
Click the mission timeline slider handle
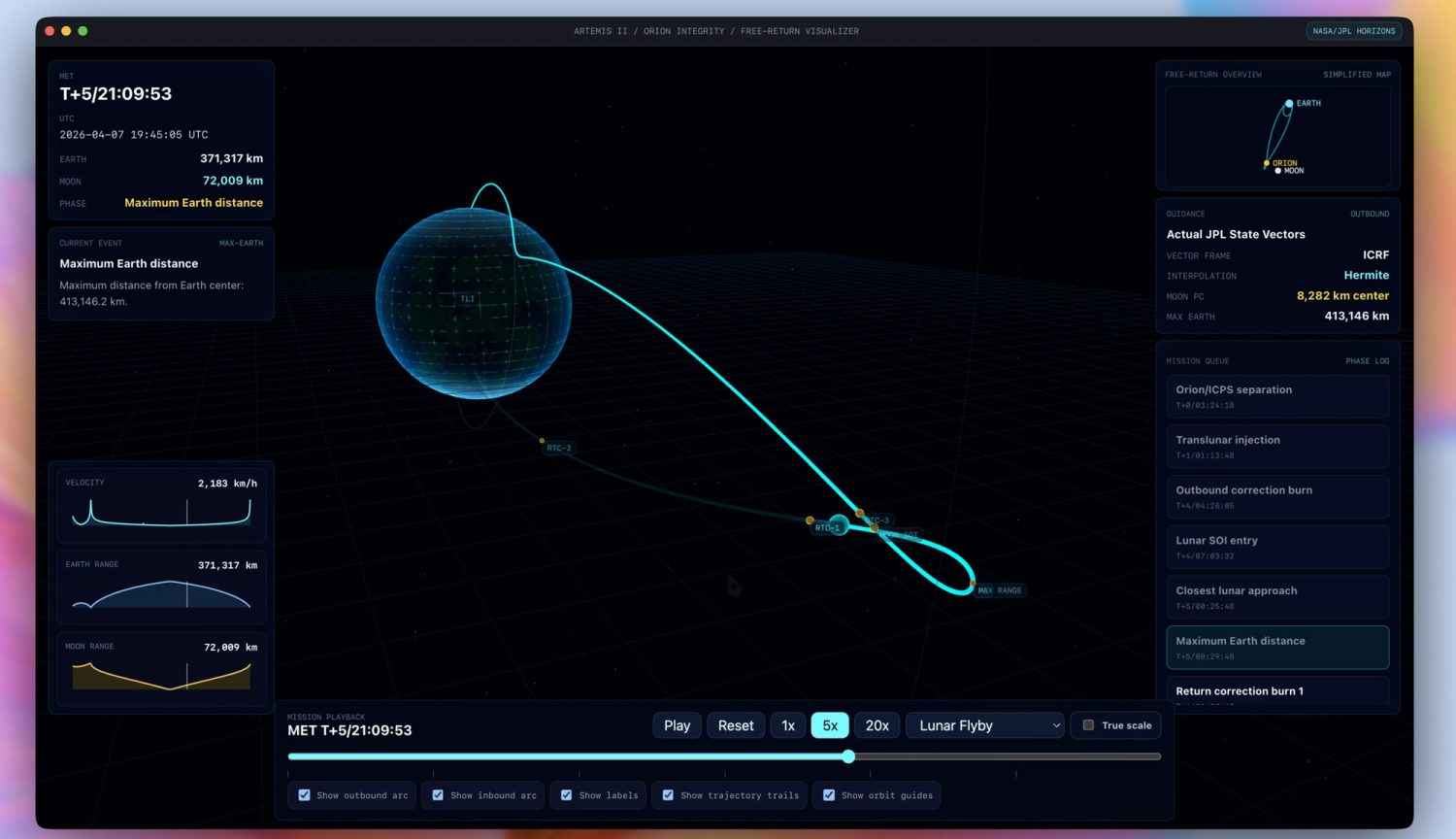(x=848, y=756)
